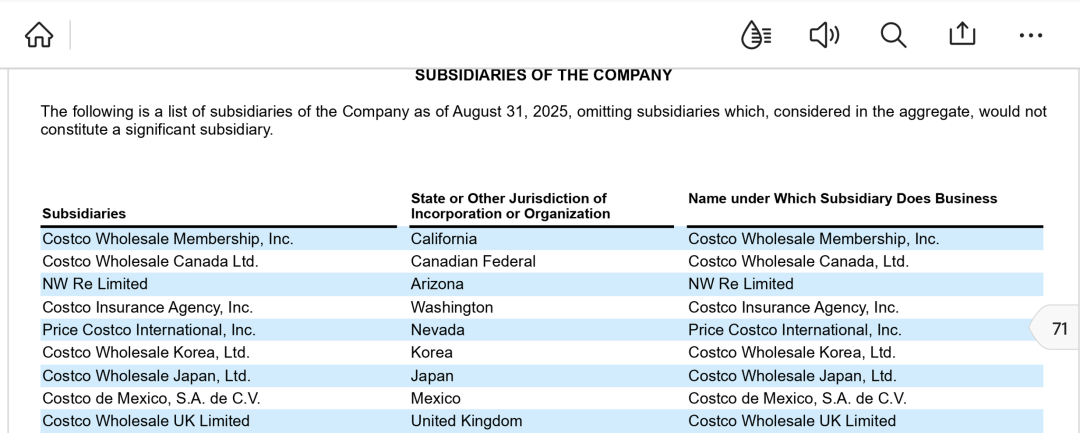
Task: Select "Costco Wholesale Membership, Inc." in Subsidiaries column
Action: tap(167, 239)
